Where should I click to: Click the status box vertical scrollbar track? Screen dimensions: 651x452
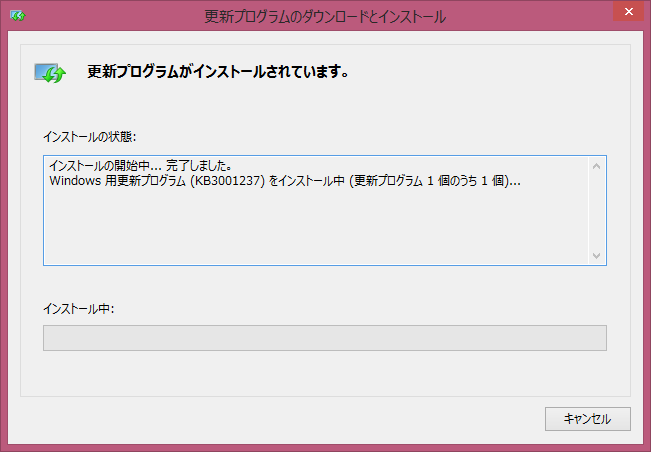pyautogui.click(x=597, y=210)
